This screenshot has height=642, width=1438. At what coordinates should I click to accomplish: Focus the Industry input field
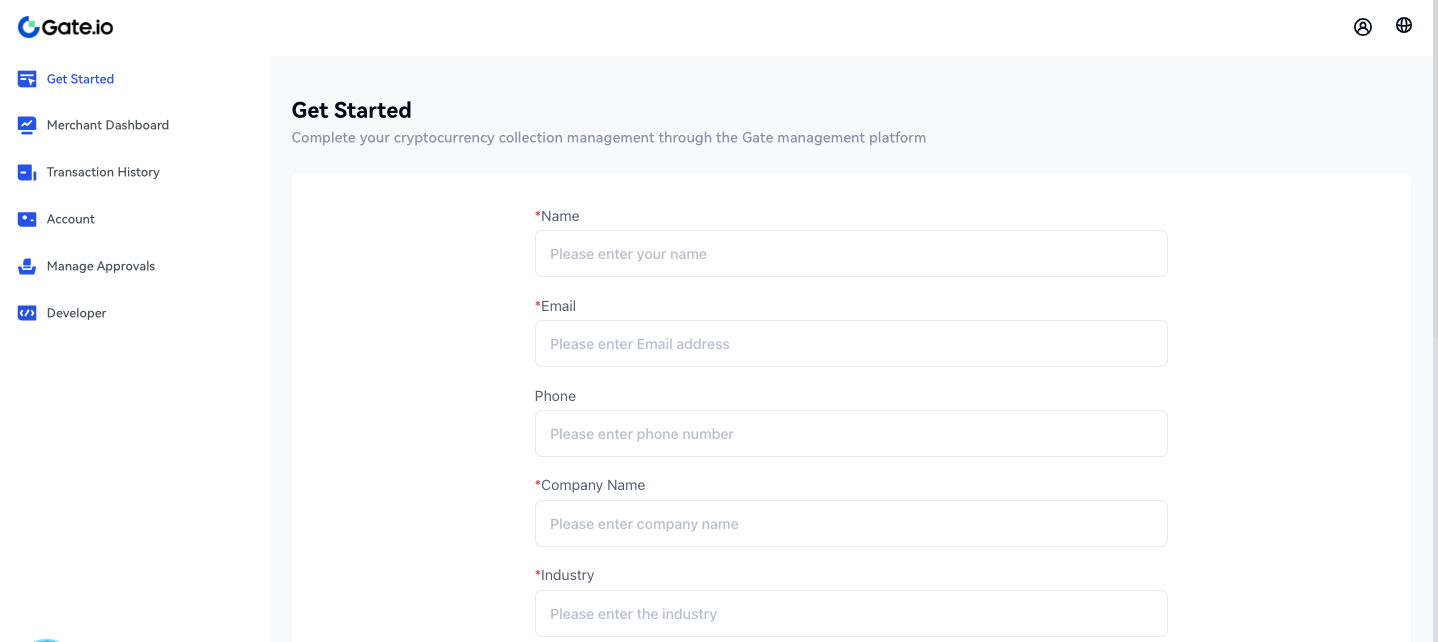coord(850,613)
